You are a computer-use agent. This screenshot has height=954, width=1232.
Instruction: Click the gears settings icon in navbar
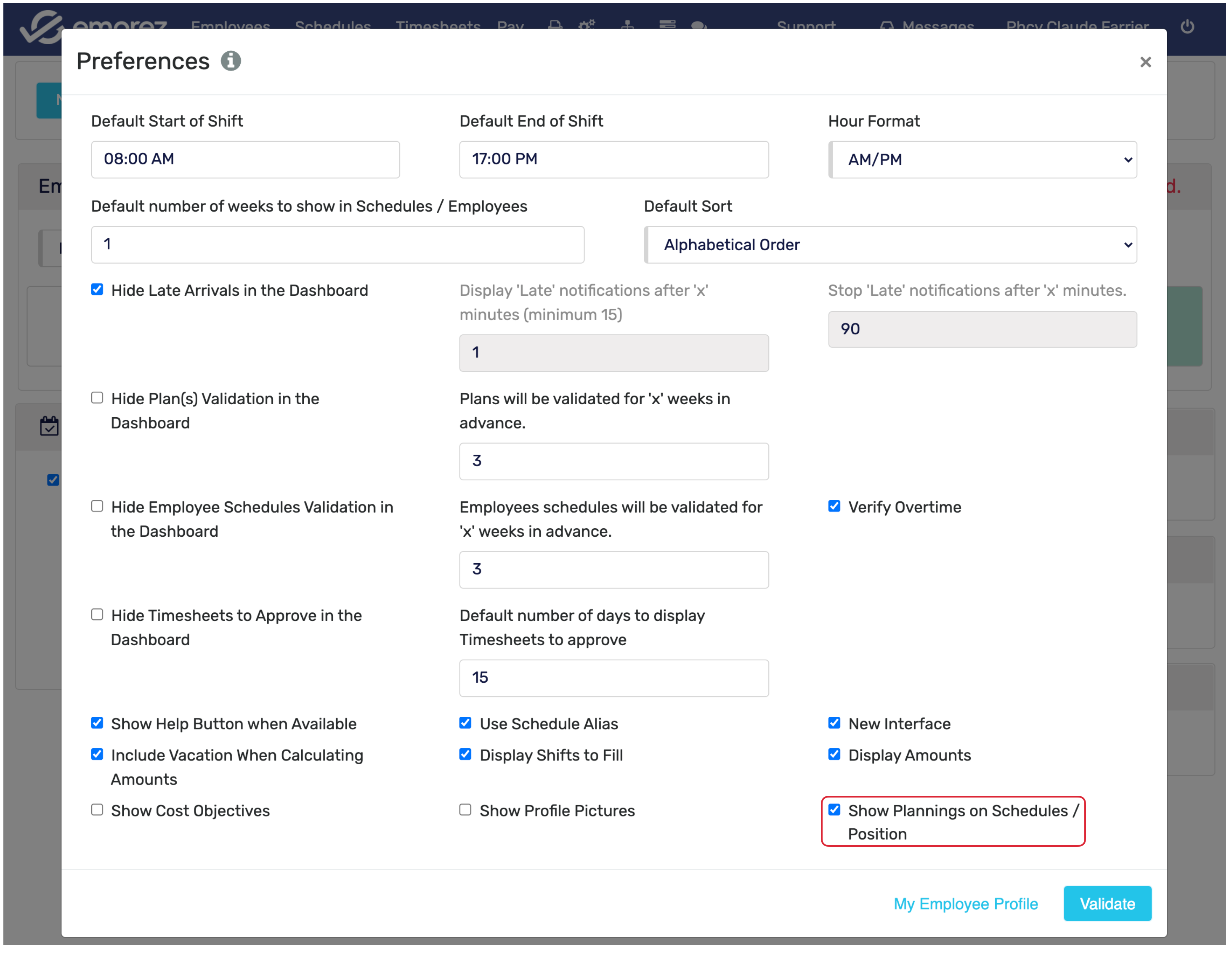pyautogui.click(x=587, y=25)
